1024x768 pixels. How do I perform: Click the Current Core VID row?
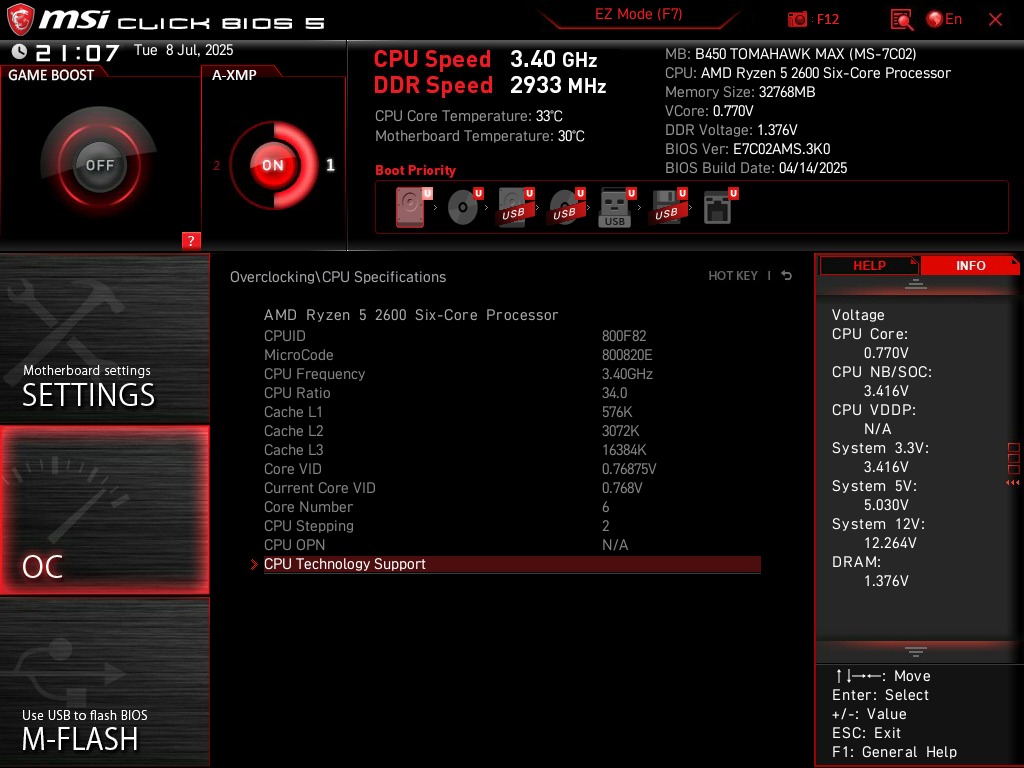(x=512, y=488)
